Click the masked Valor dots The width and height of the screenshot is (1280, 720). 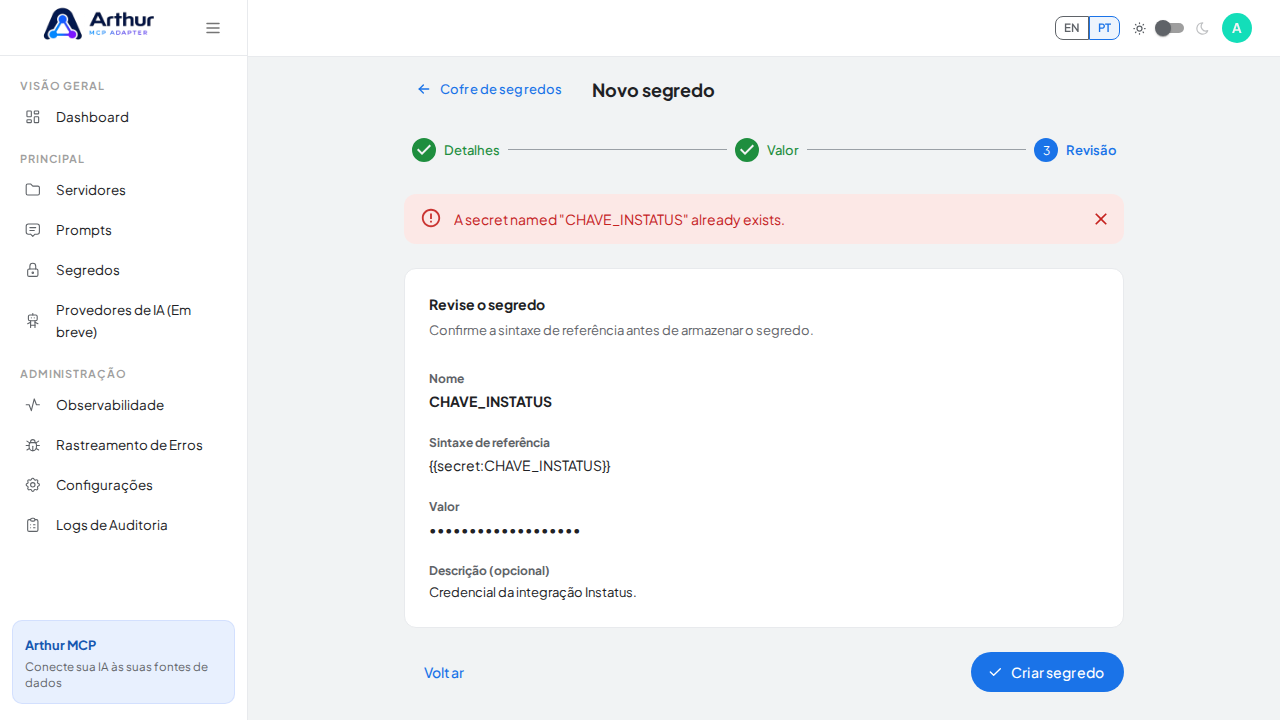504,530
